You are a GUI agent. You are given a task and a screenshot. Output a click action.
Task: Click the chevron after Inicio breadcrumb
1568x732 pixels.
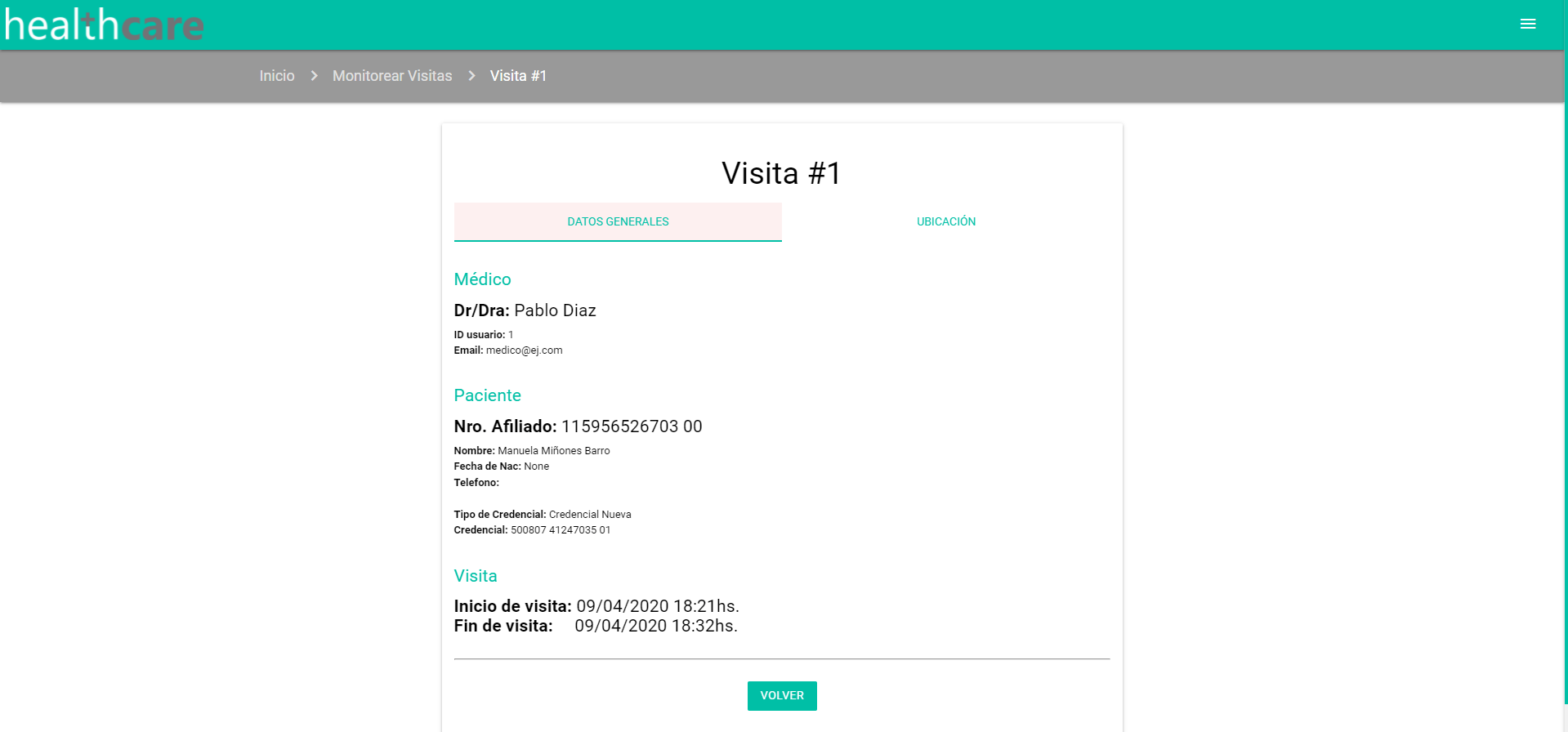pos(314,76)
